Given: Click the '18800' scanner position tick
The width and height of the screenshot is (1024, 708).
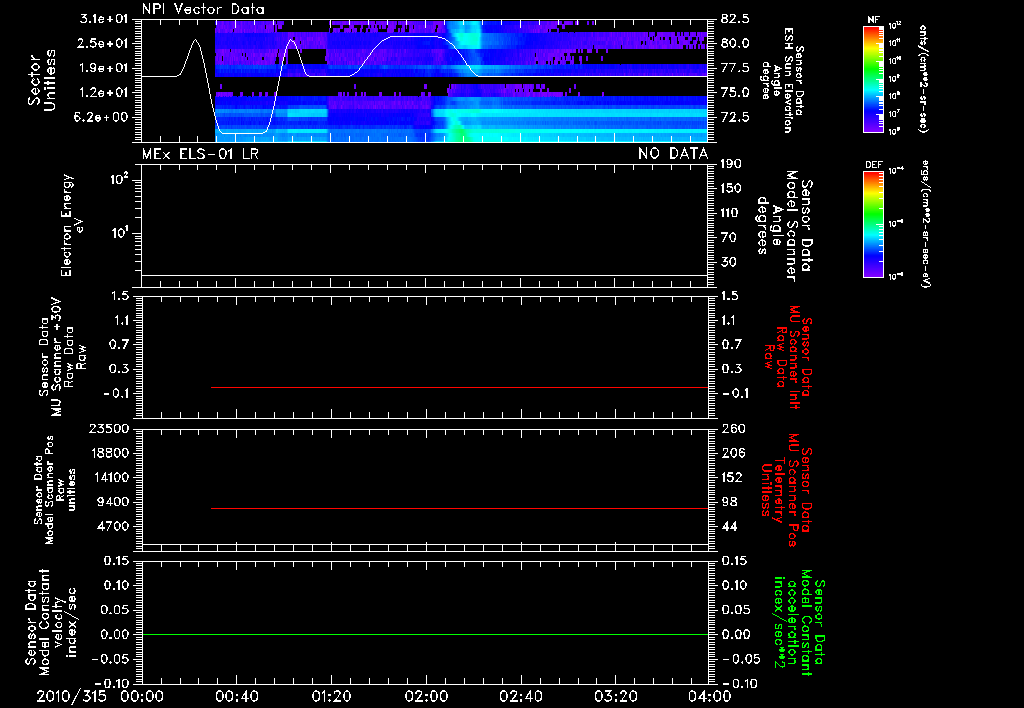Looking at the screenshot, I should (x=109, y=453).
